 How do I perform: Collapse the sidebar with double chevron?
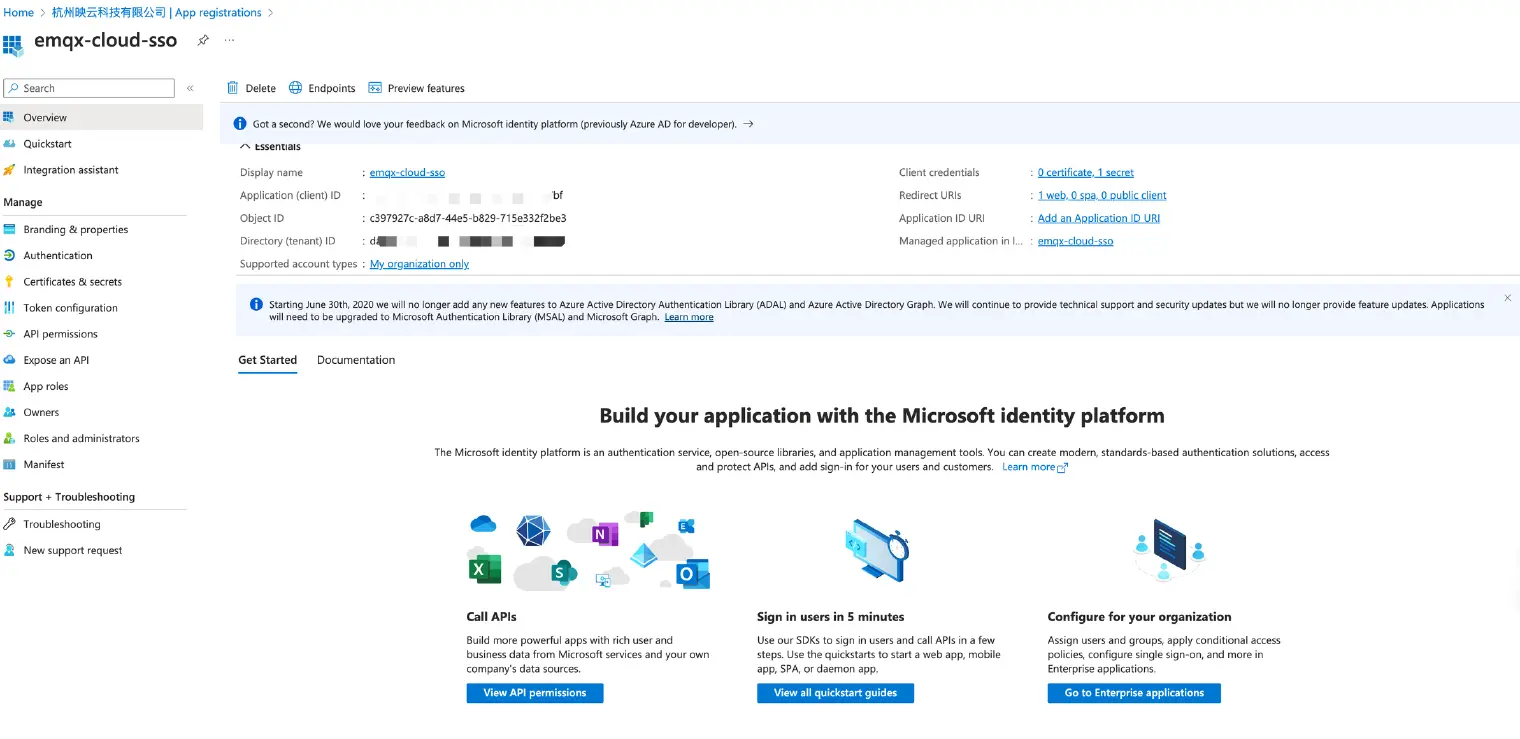[x=190, y=88]
